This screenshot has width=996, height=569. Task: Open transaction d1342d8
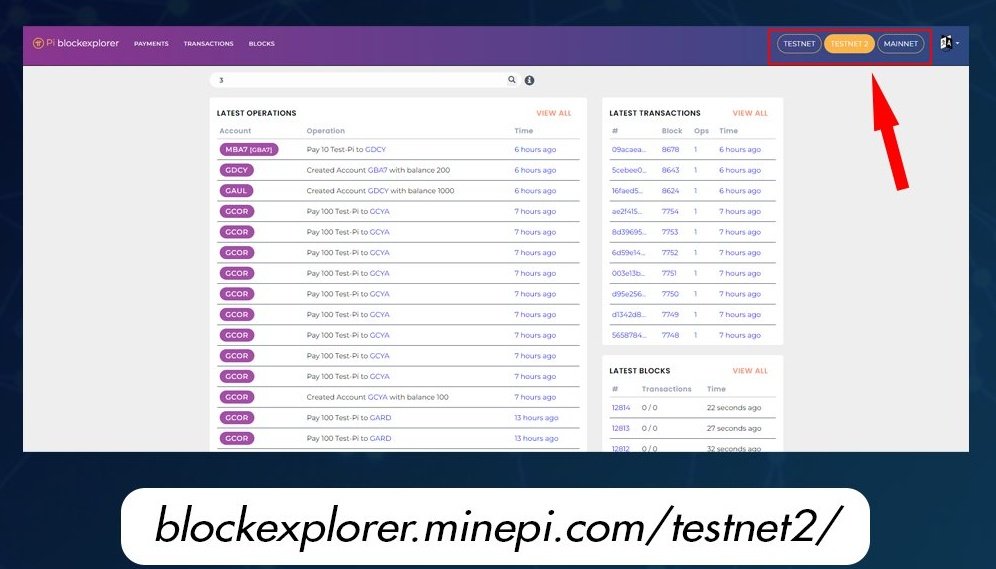click(629, 314)
